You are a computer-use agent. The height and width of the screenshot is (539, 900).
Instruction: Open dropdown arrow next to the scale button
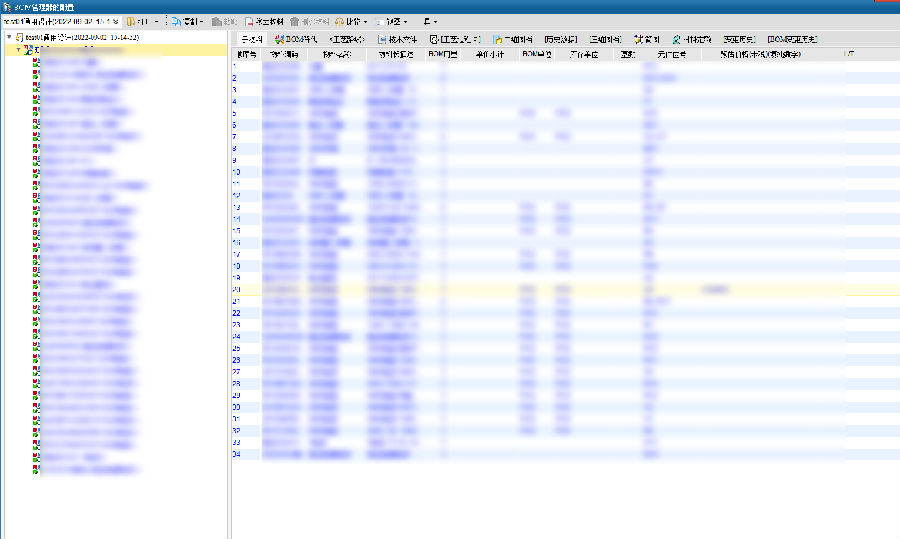click(x=366, y=22)
